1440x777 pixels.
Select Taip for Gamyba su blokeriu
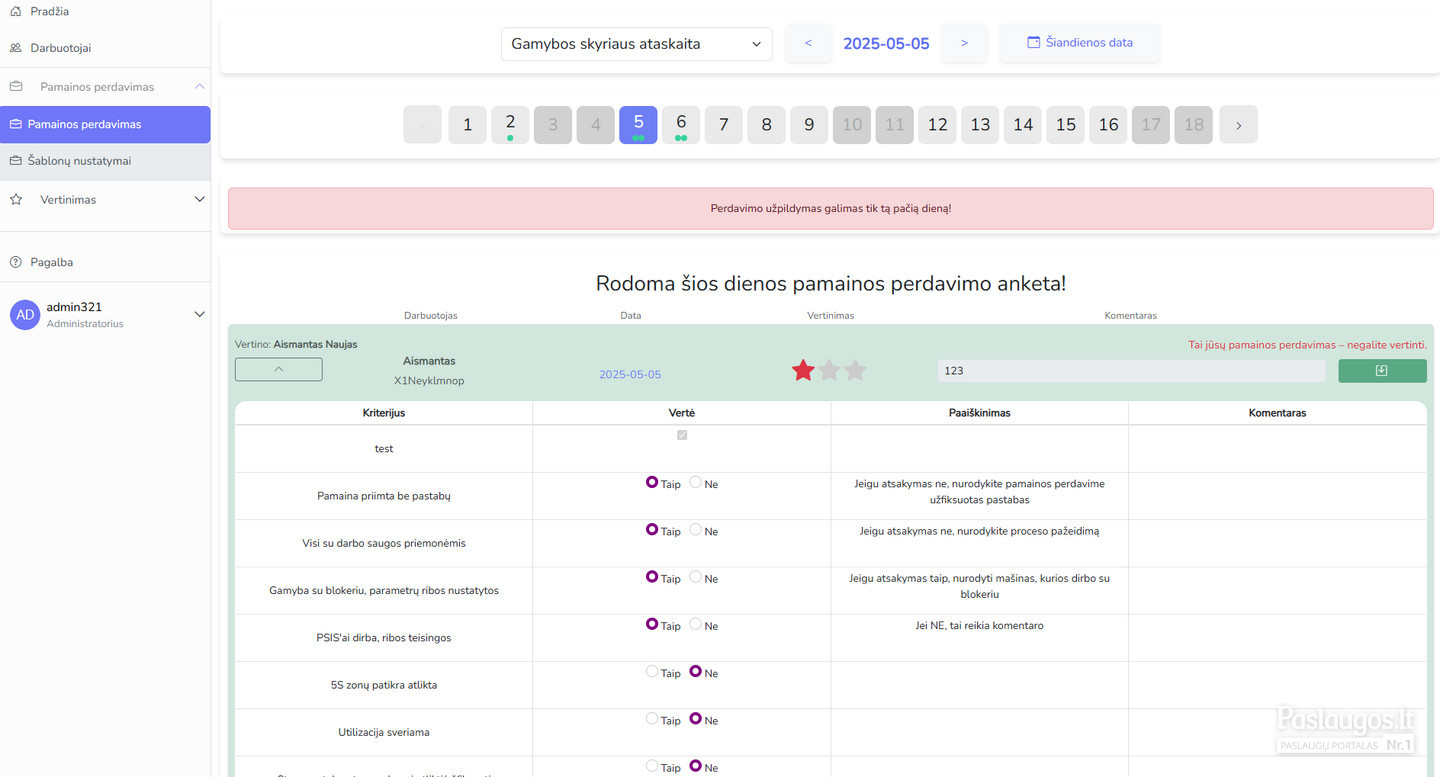pos(652,577)
